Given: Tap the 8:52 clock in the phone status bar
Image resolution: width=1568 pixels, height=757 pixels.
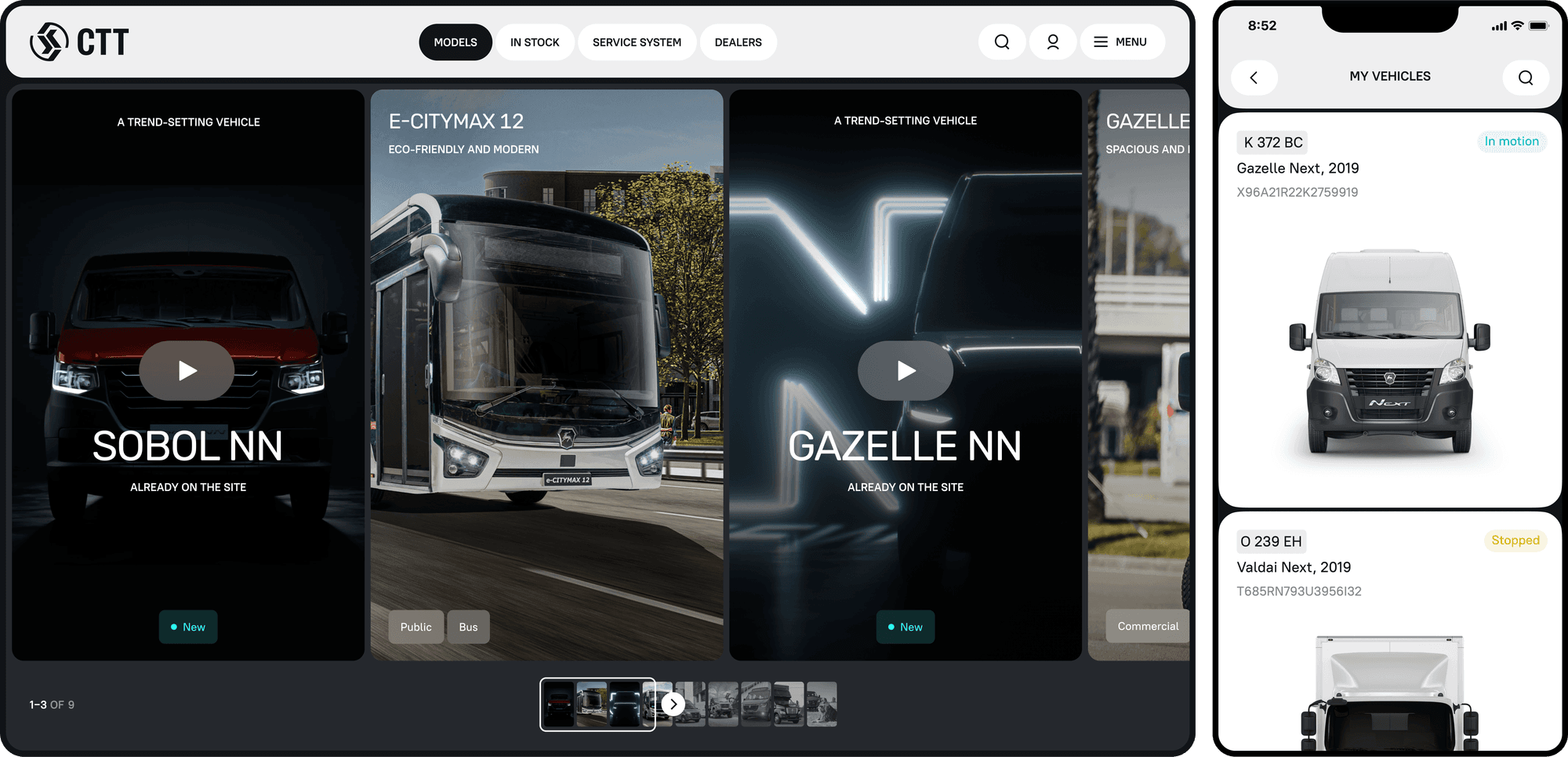Looking at the screenshot, I should 1262,26.
